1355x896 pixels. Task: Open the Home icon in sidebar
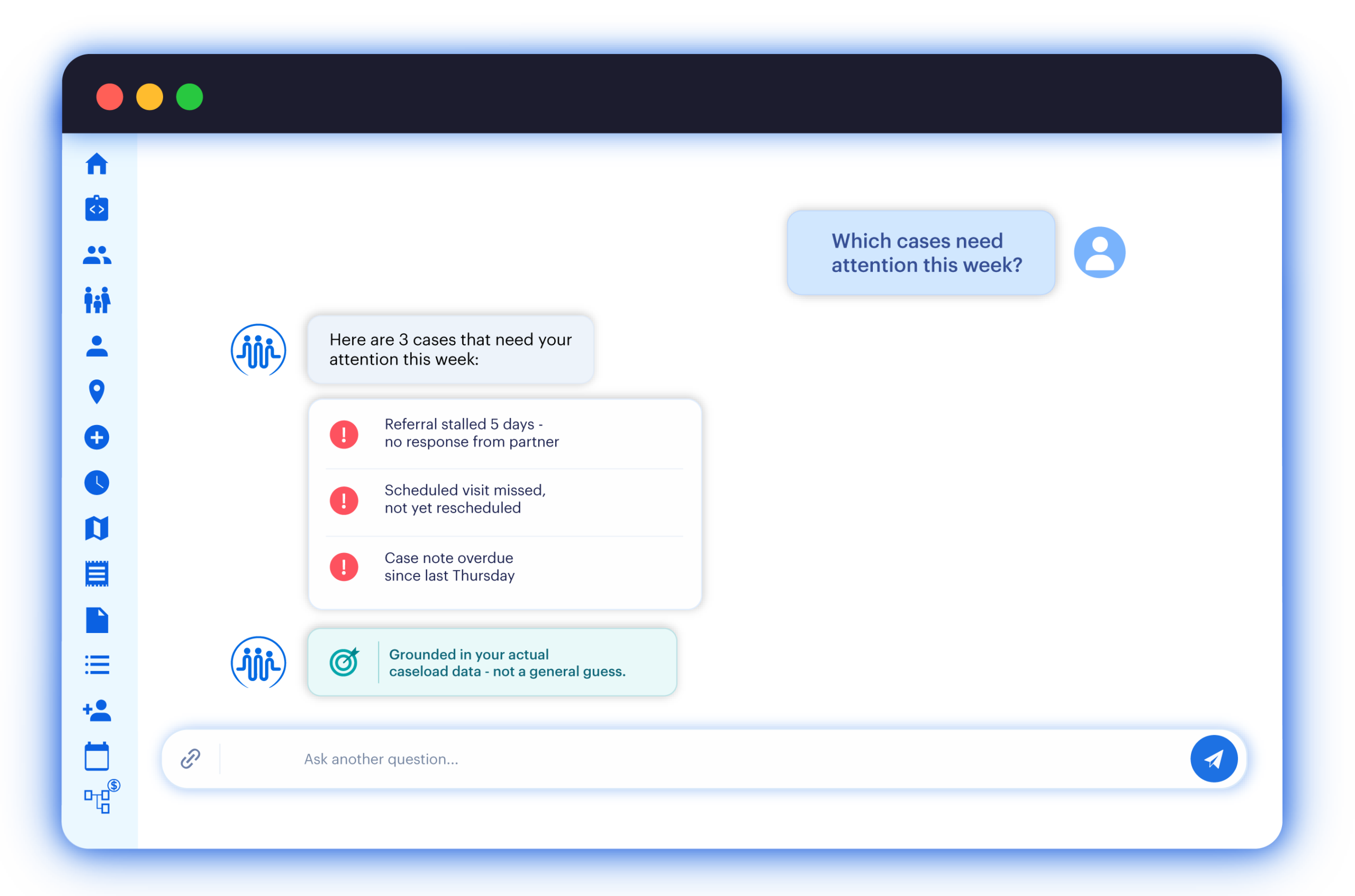click(x=96, y=164)
